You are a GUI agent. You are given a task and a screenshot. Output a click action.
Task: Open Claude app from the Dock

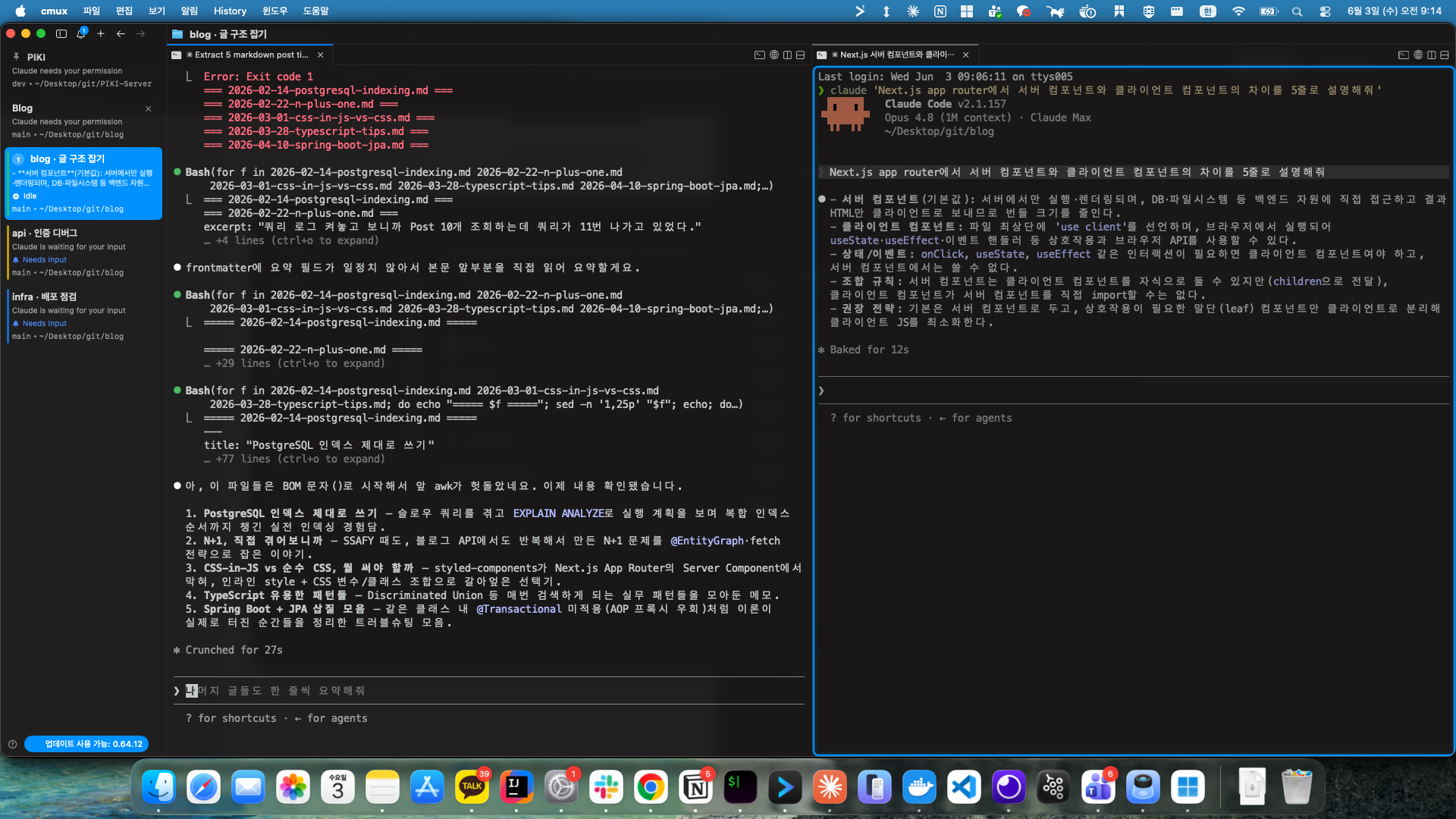(x=830, y=787)
